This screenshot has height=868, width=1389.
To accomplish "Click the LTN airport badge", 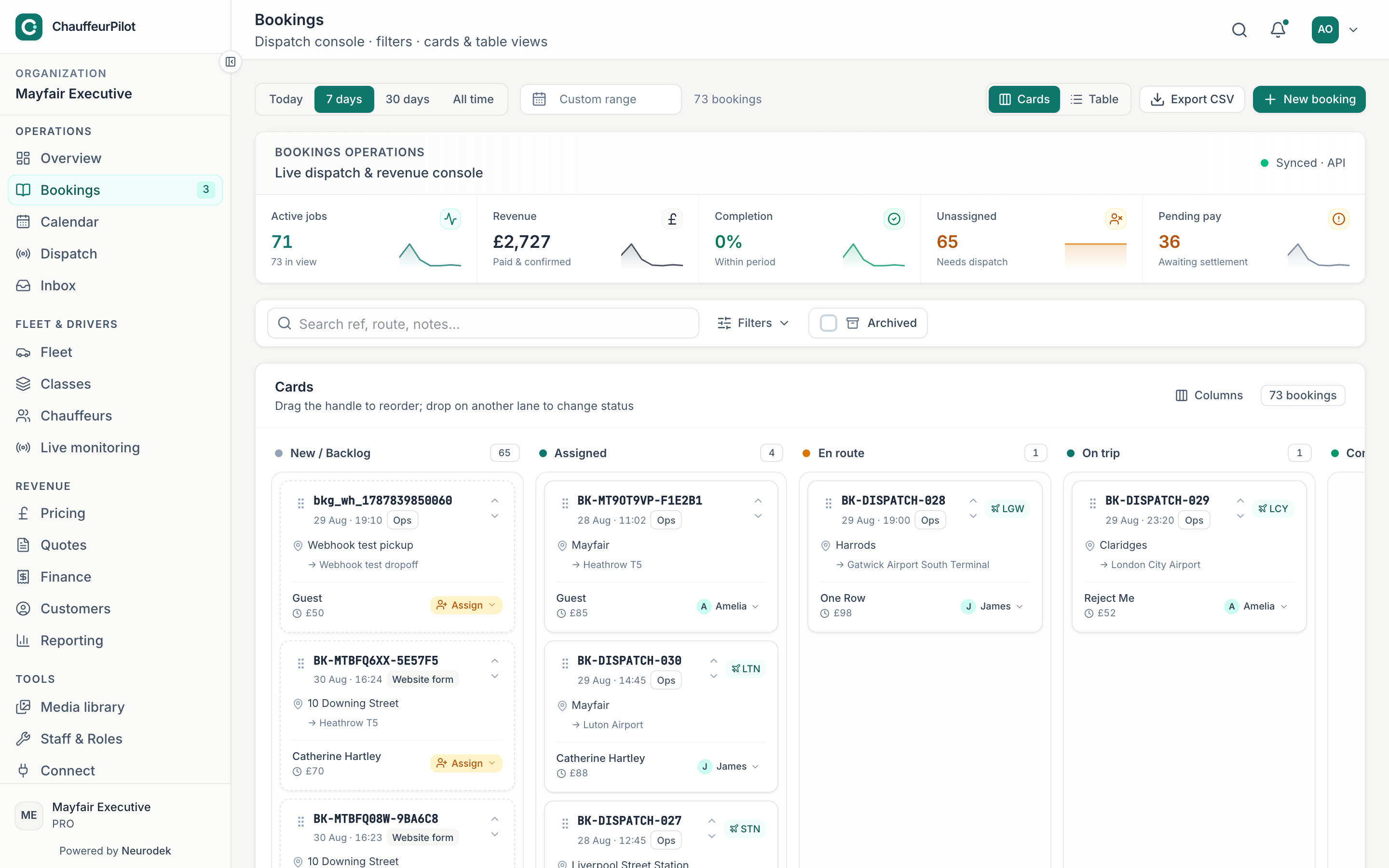I will 746,669.
